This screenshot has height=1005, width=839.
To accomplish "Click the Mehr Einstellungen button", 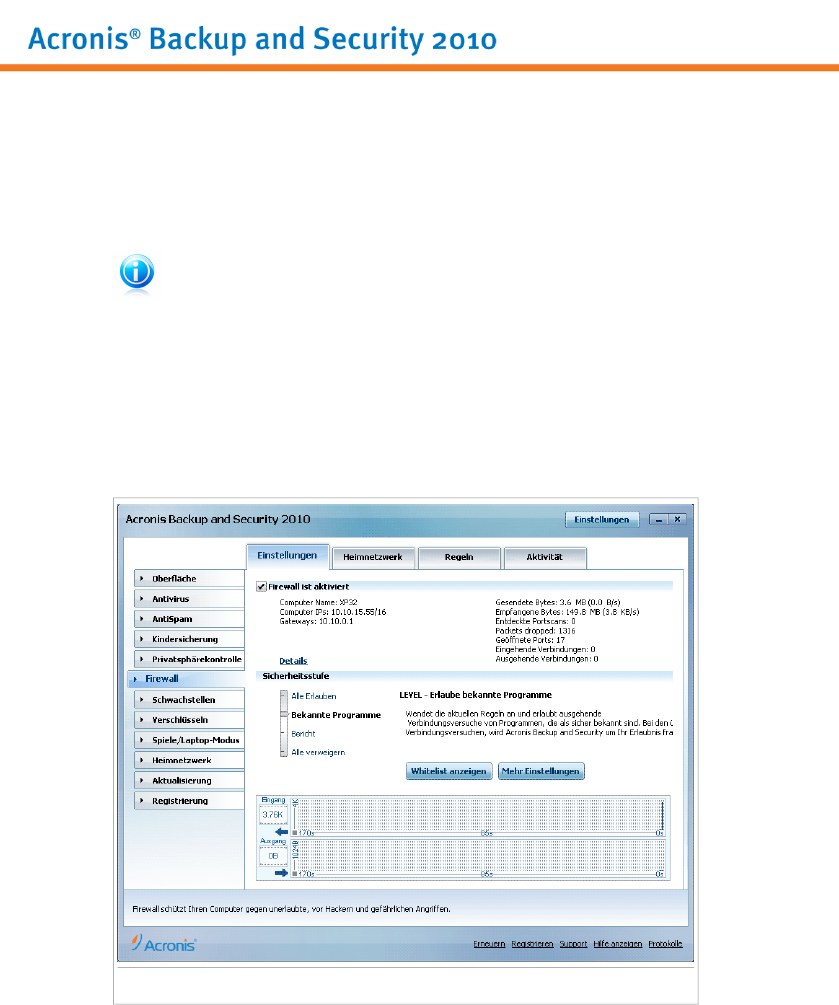I will point(540,771).
